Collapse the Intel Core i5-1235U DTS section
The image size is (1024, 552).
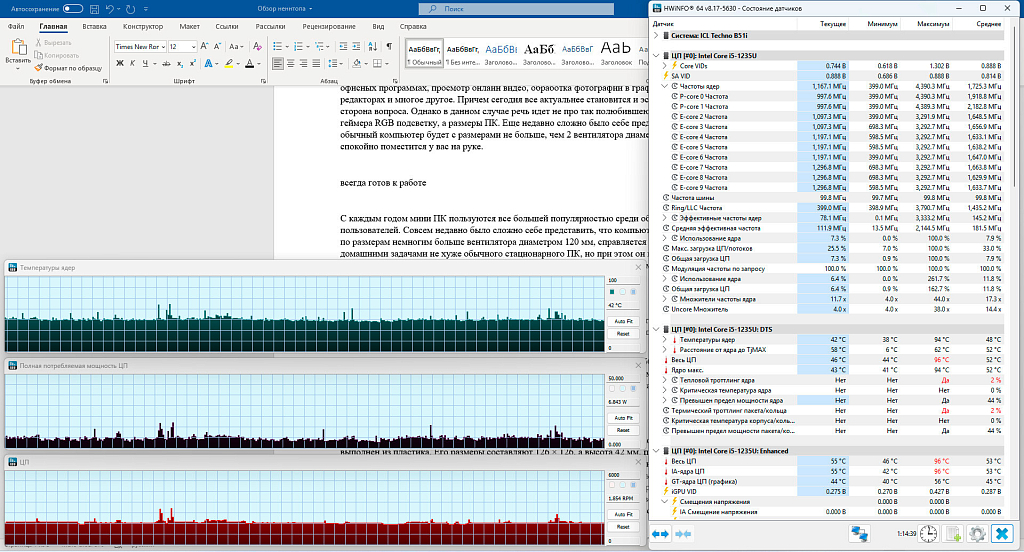tap(656, 329)
